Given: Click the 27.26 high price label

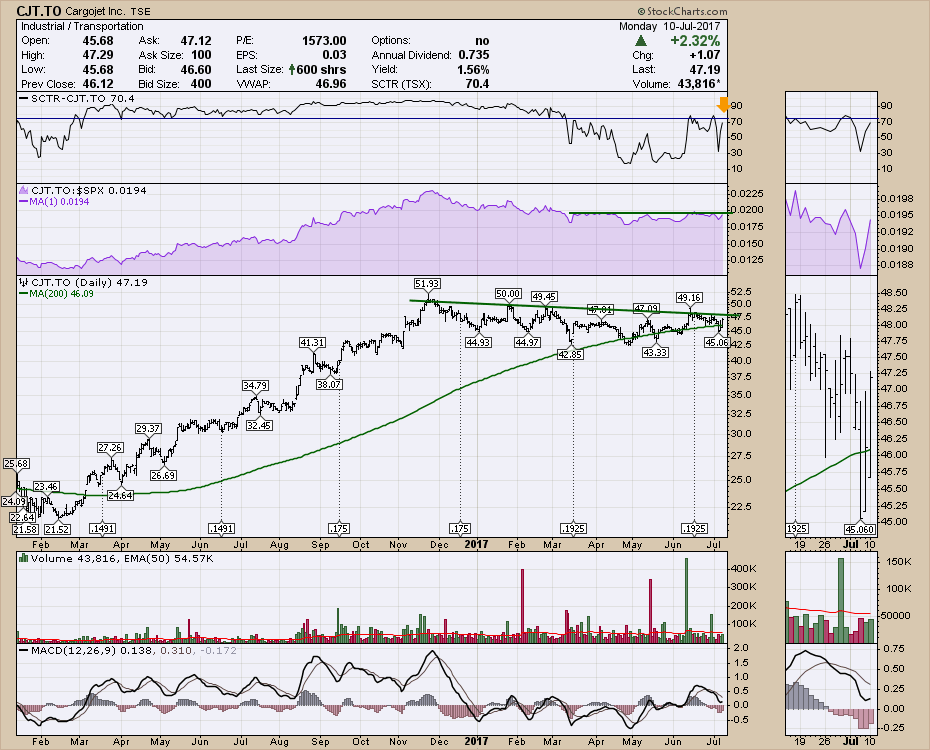Looking at the screenshot, I should [110, 447].
